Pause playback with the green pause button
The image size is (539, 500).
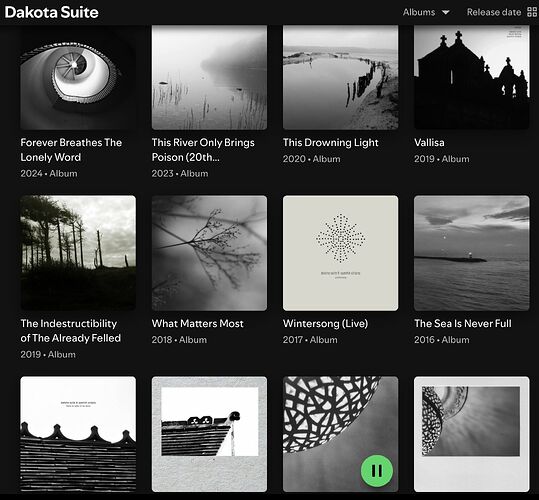(x=377, y=470)
